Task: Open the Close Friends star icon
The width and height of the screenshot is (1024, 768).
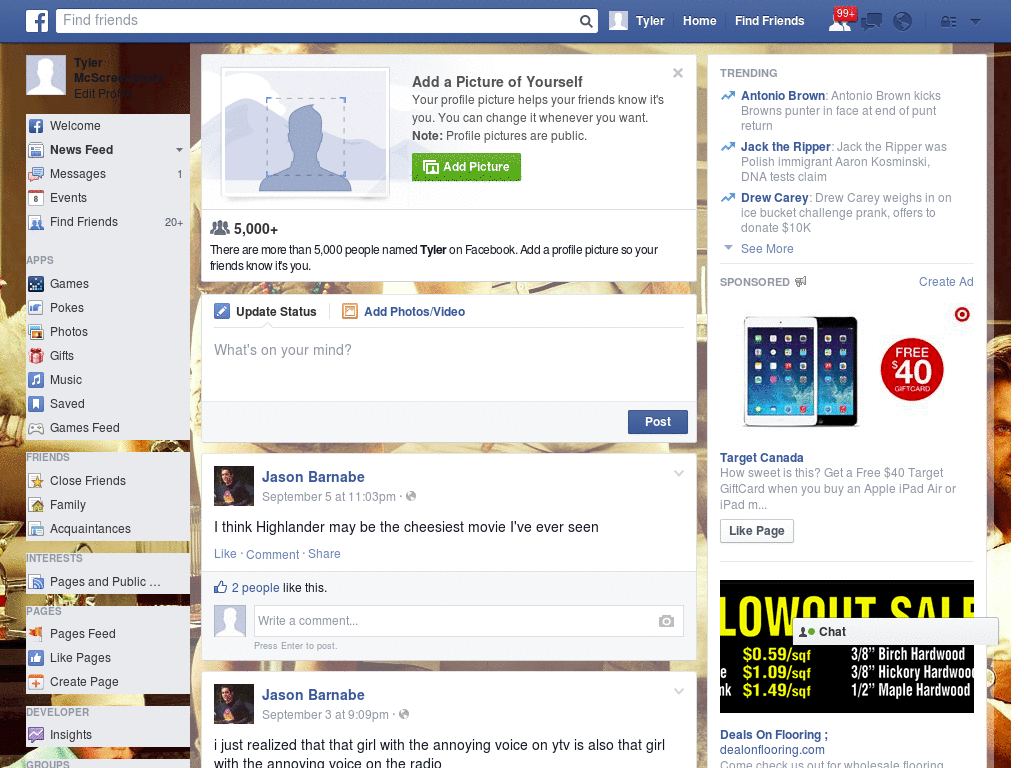Action: [36, 481]
